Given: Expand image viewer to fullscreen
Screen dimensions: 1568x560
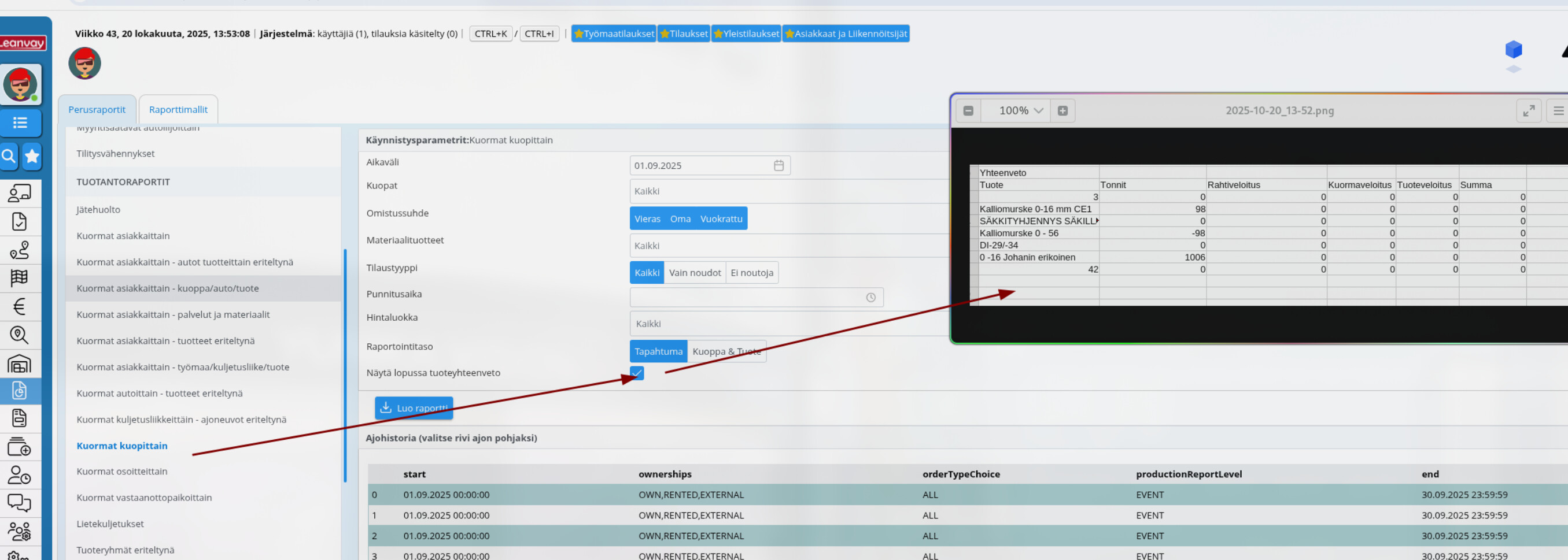Looking at the screenshot, I should [x=1528, y=110].
